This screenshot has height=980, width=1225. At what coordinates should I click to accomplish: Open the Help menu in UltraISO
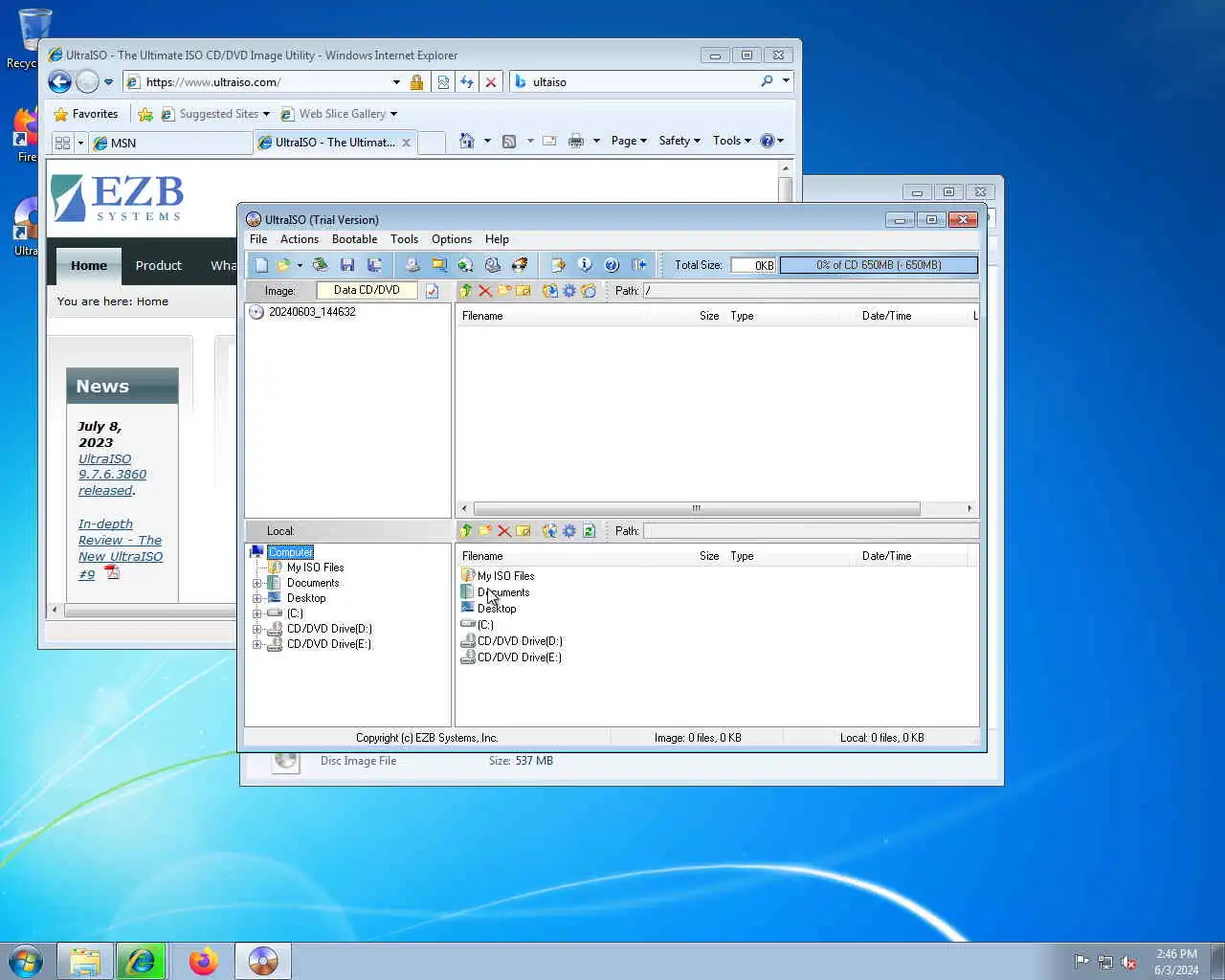497,239
